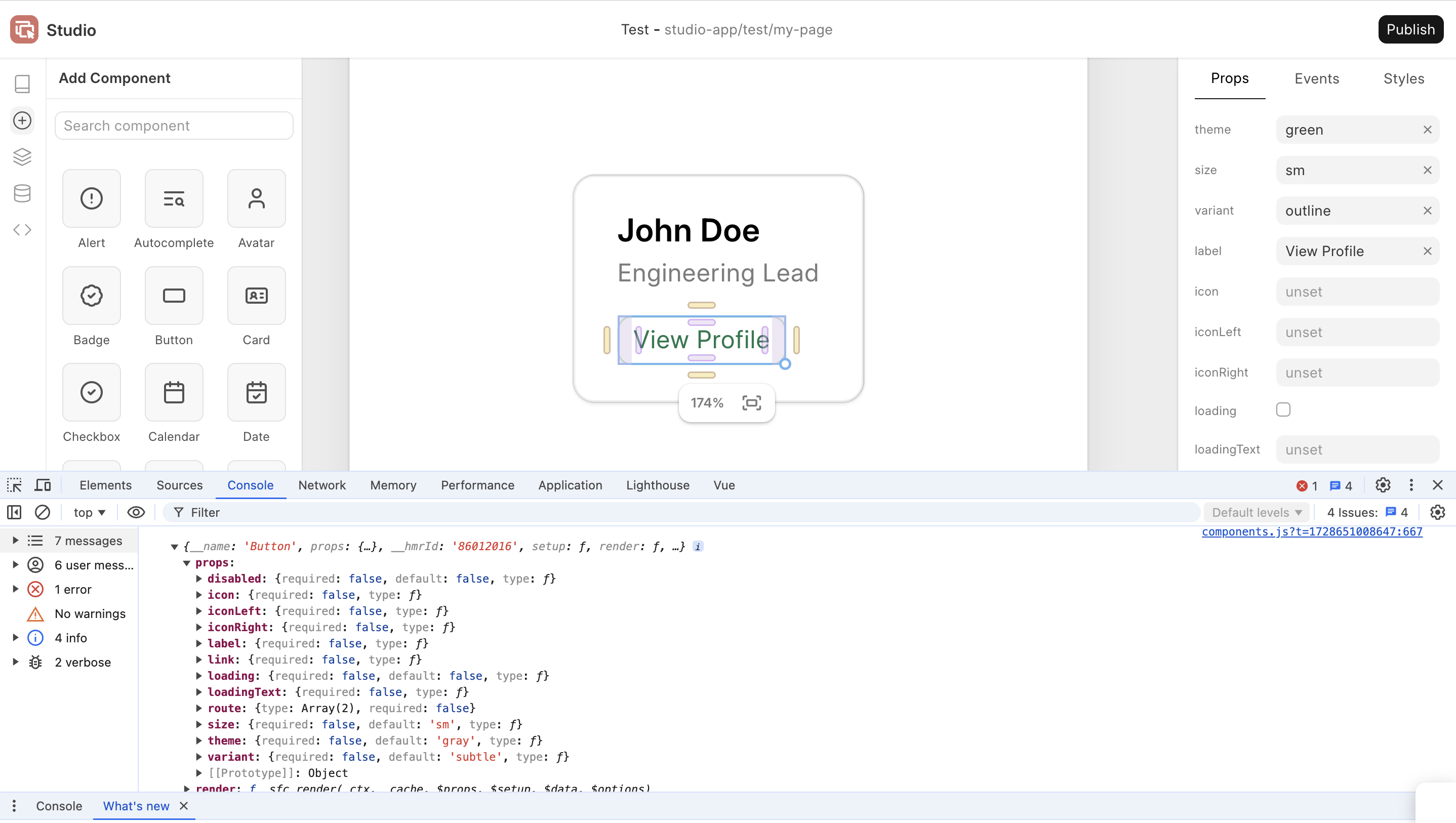Expand the 1 error group

coord(15,589)
